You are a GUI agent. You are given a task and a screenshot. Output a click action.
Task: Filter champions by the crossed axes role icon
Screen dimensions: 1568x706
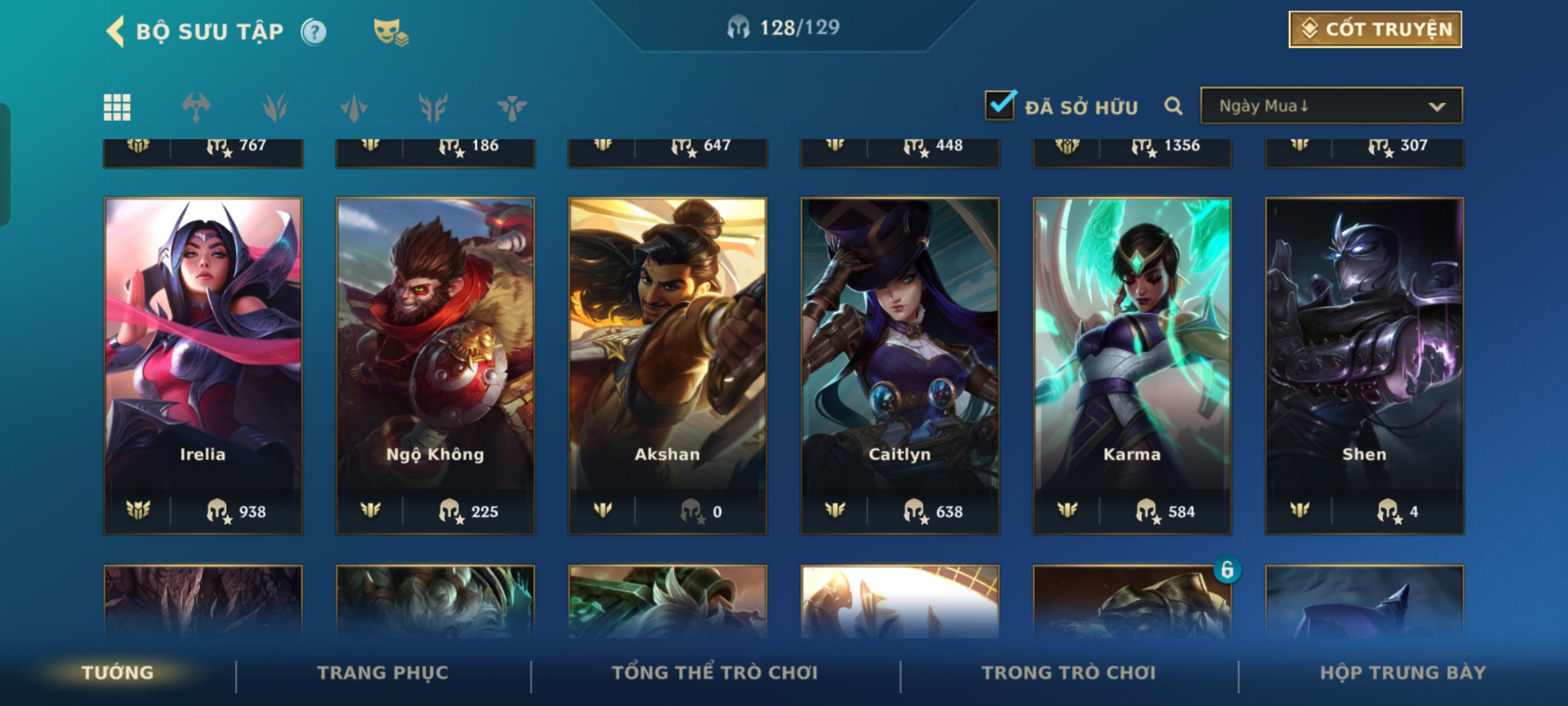click(x=196, y=107)
